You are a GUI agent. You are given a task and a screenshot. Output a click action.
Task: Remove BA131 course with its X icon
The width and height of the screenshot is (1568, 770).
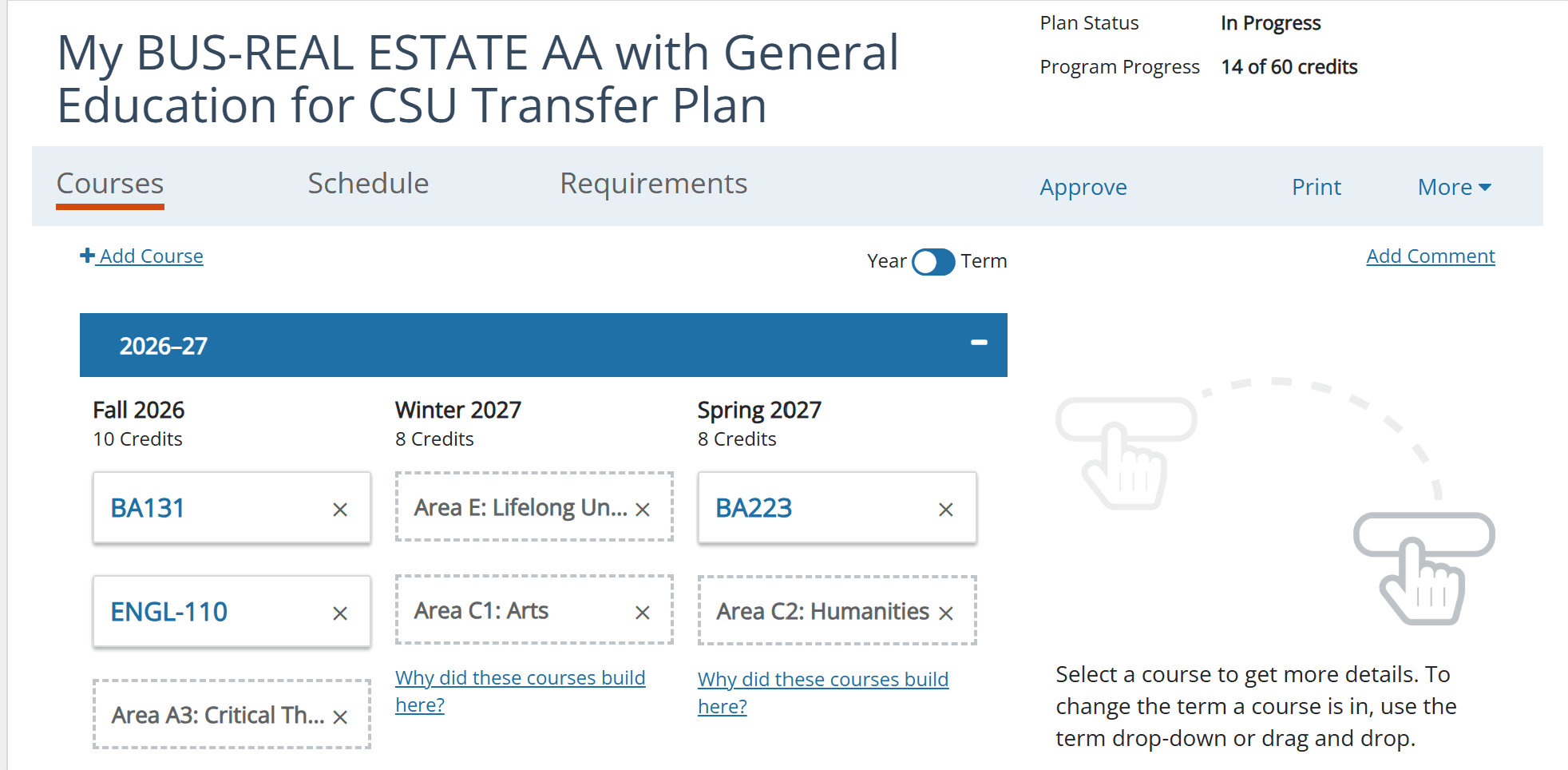340,510
